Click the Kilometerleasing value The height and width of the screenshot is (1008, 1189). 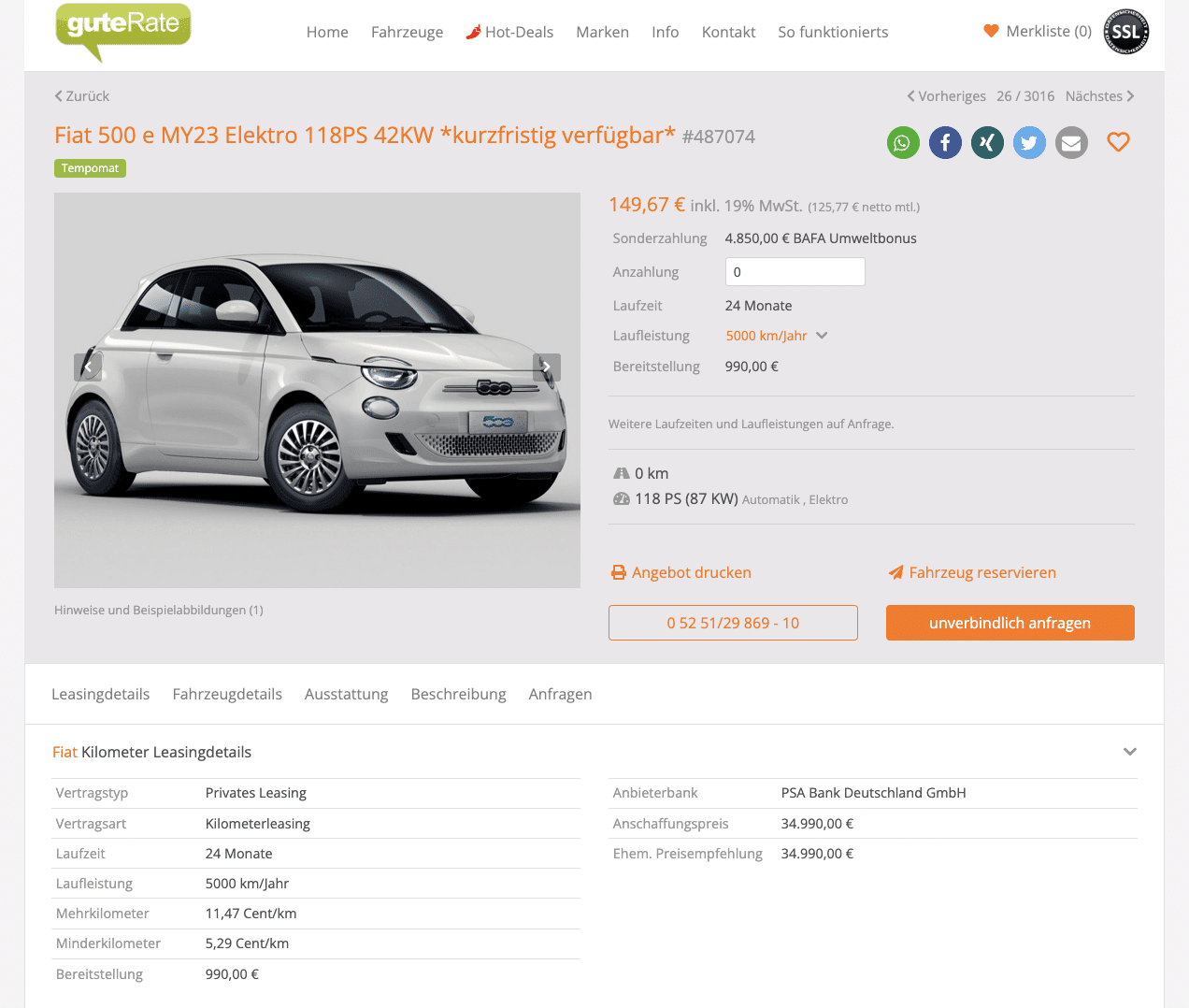point(258,824)
